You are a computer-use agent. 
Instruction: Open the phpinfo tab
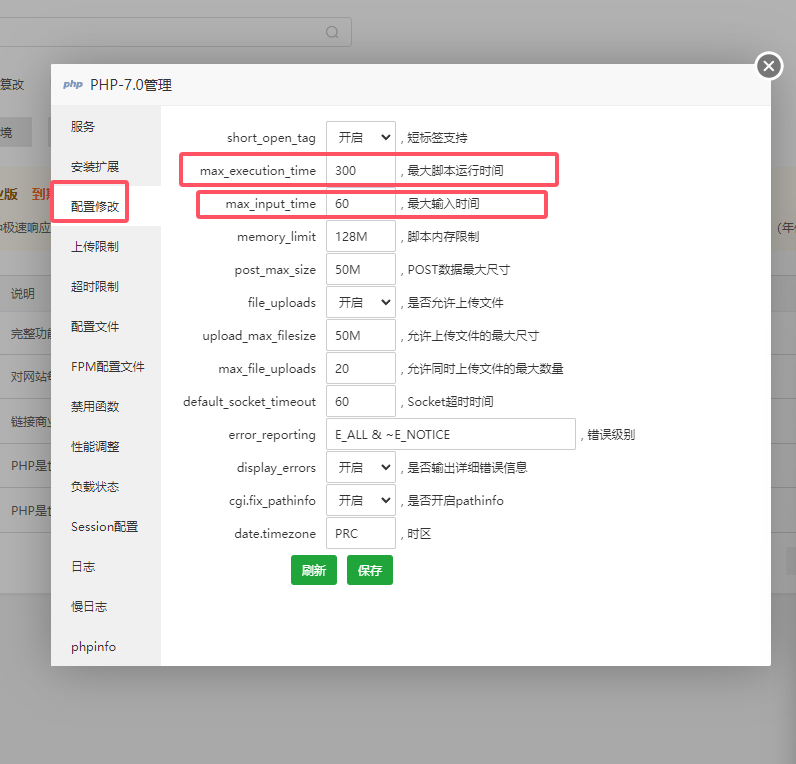click(x=106, y=646)
